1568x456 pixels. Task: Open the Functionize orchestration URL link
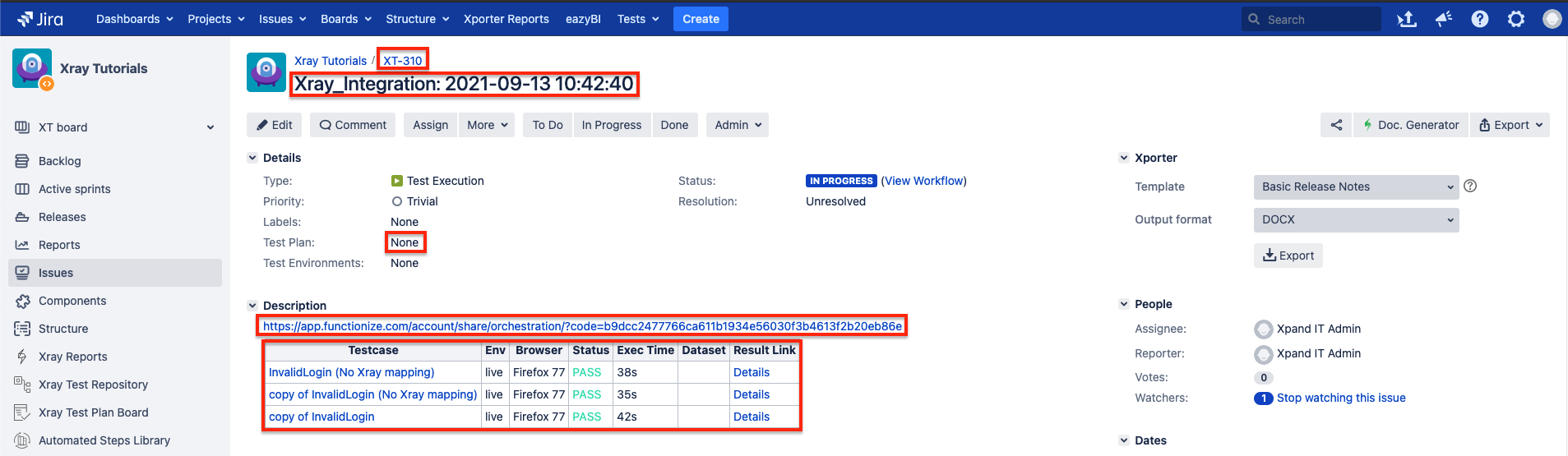(582, 326)
